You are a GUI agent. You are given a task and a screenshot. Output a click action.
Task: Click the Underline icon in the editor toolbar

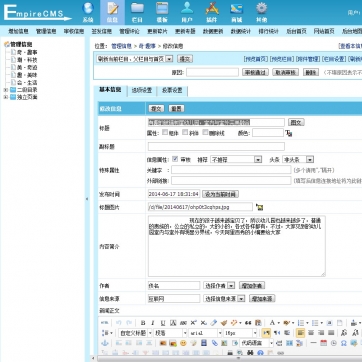[x=163, y=323]
